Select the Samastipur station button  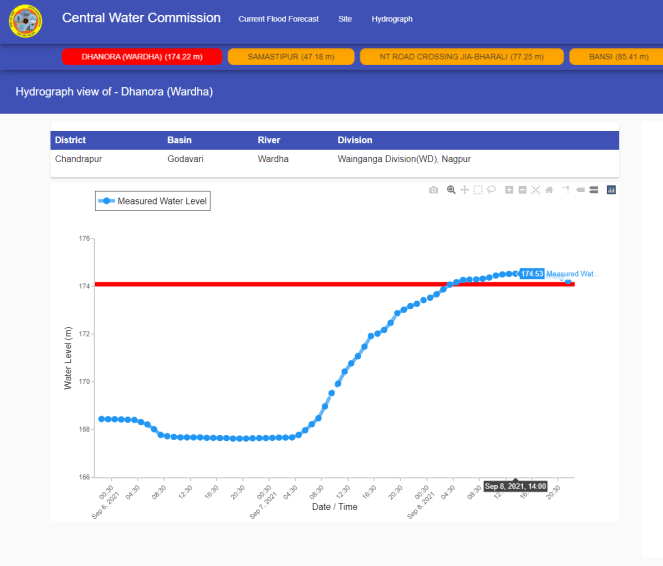(x=290, y=57)
